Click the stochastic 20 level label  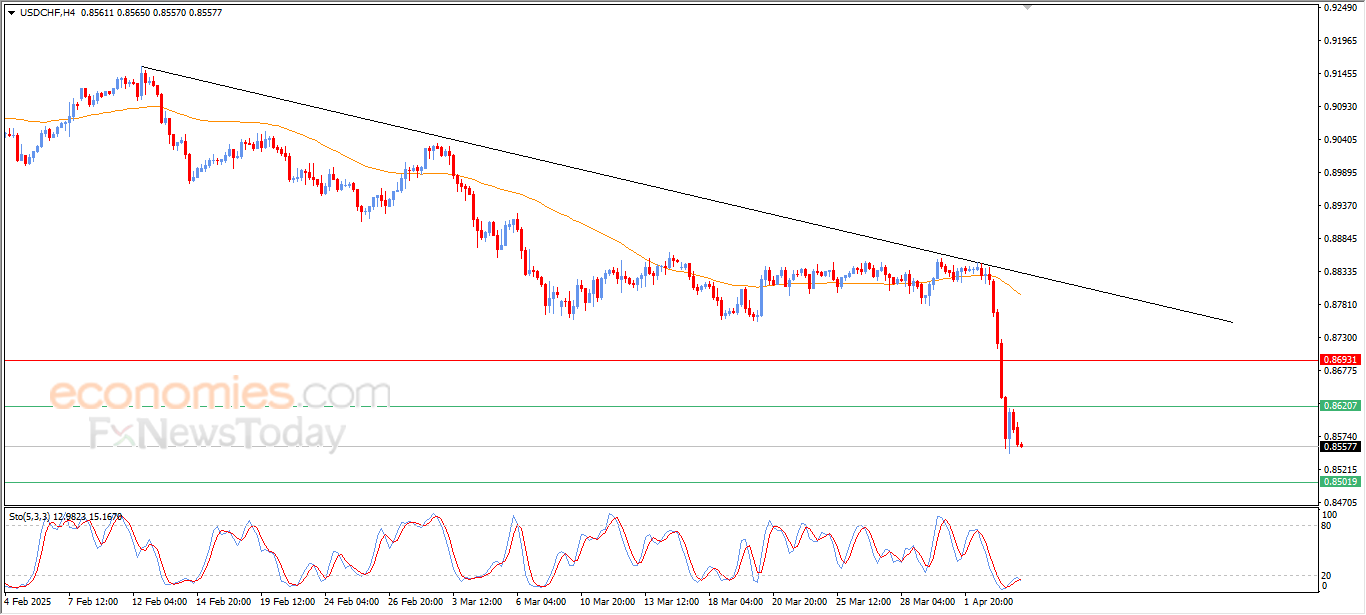tap(1327, 575)
